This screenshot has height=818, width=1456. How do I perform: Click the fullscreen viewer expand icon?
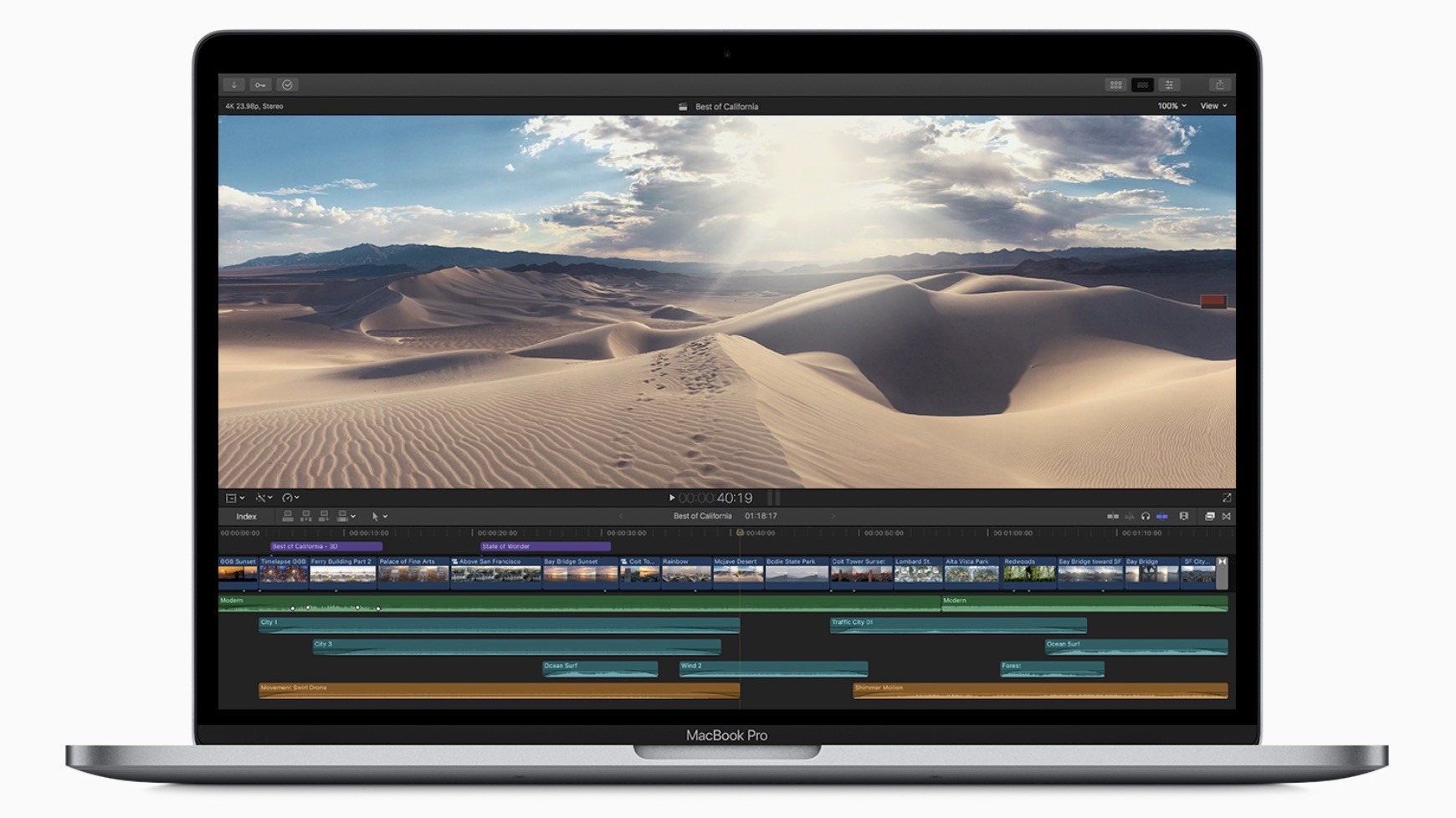pos(1226,498)
